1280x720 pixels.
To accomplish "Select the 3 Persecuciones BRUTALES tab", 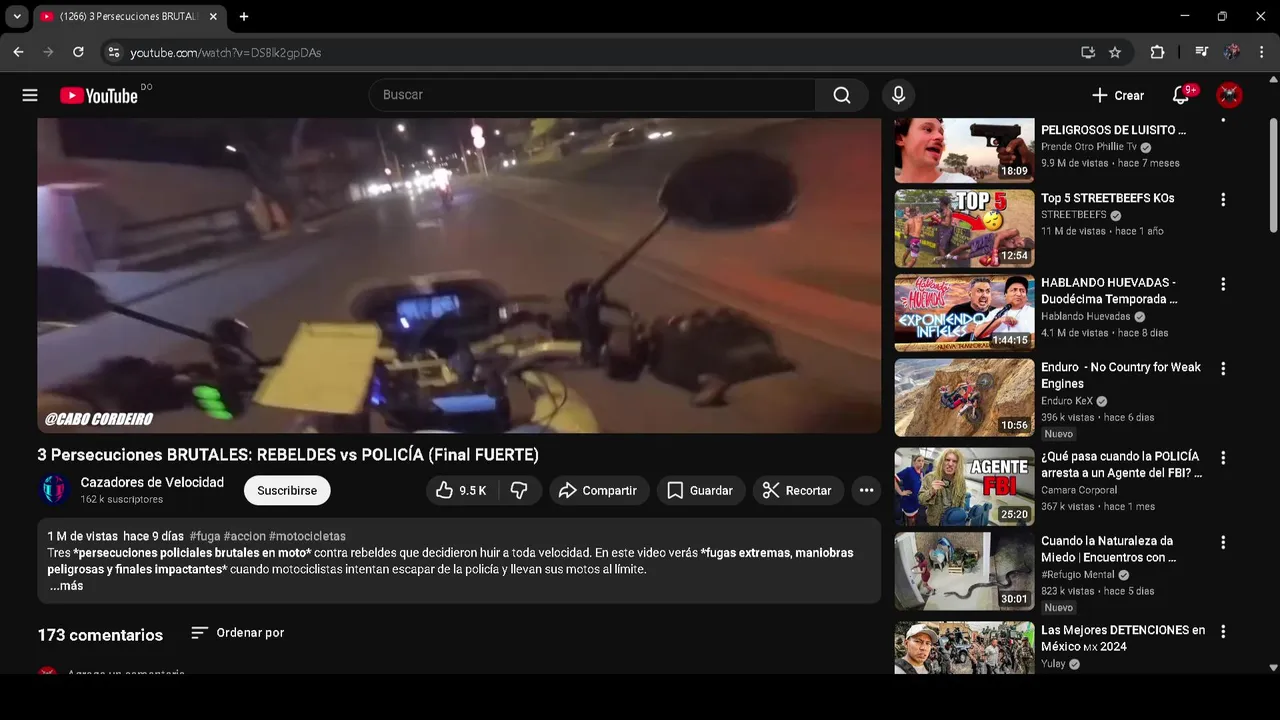I will (x=128, y=16).
